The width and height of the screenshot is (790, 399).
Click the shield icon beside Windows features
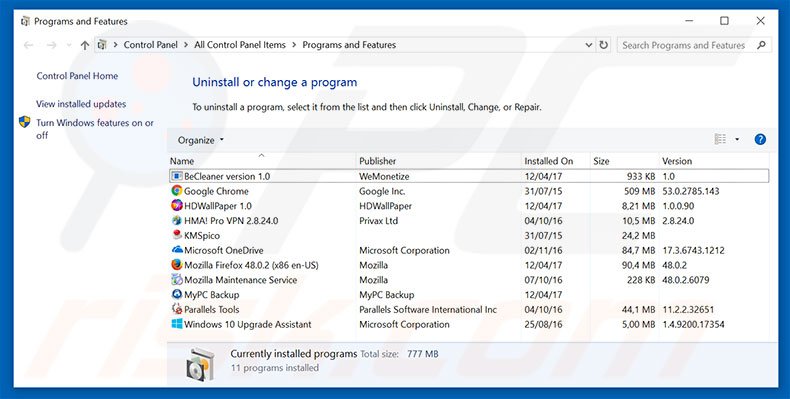click(x=25, y=122)
